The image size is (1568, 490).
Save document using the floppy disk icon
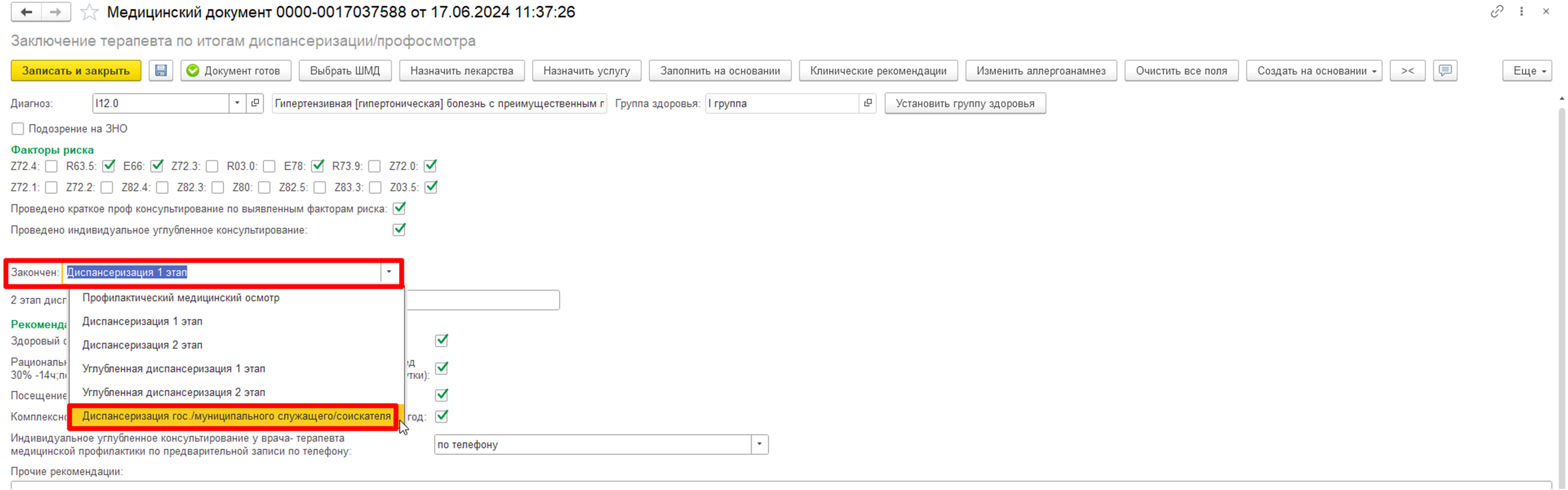[x=161, y=71]
